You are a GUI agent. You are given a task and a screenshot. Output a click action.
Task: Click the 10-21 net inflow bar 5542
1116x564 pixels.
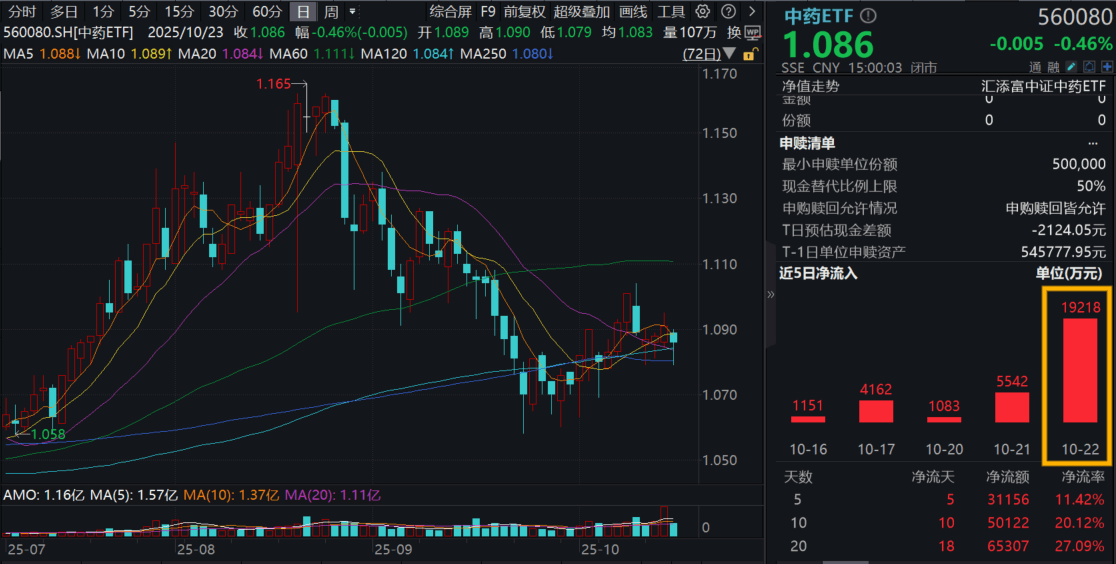pyautogui.click(x=1011, y=407)
